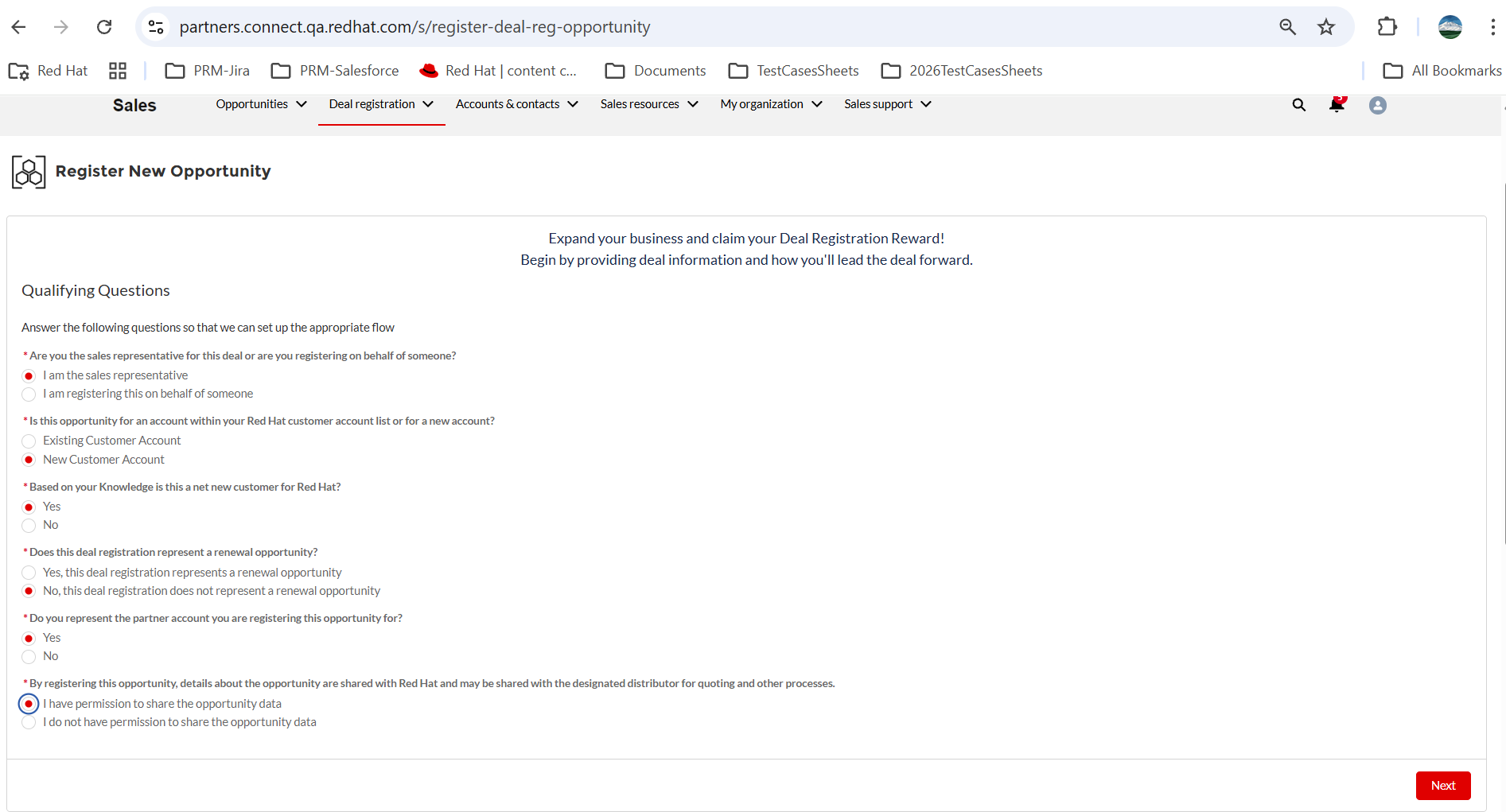1506x812 pixels.
Task: Open the My organization dropdown
Action: click(772, 104)
